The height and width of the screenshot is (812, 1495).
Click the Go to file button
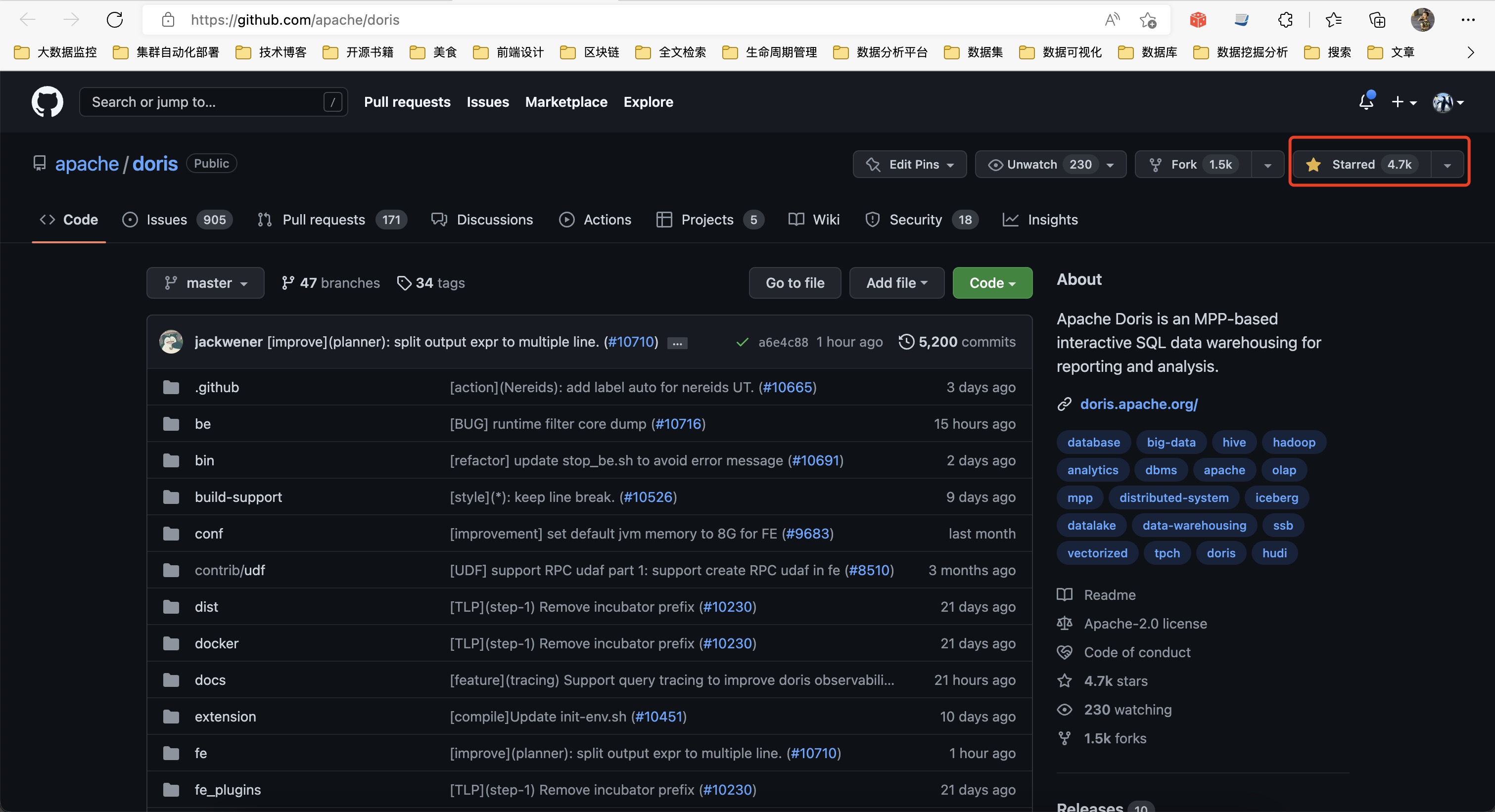coord(794,283)
